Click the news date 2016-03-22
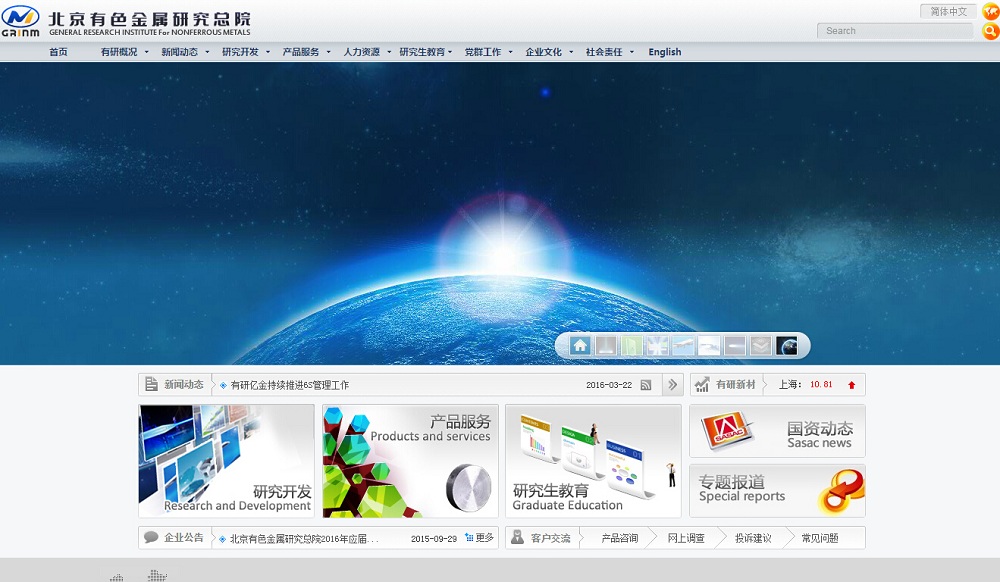The height and width of the screenshot is (582, 1000). pyautogui.click(x=609, y=385)
